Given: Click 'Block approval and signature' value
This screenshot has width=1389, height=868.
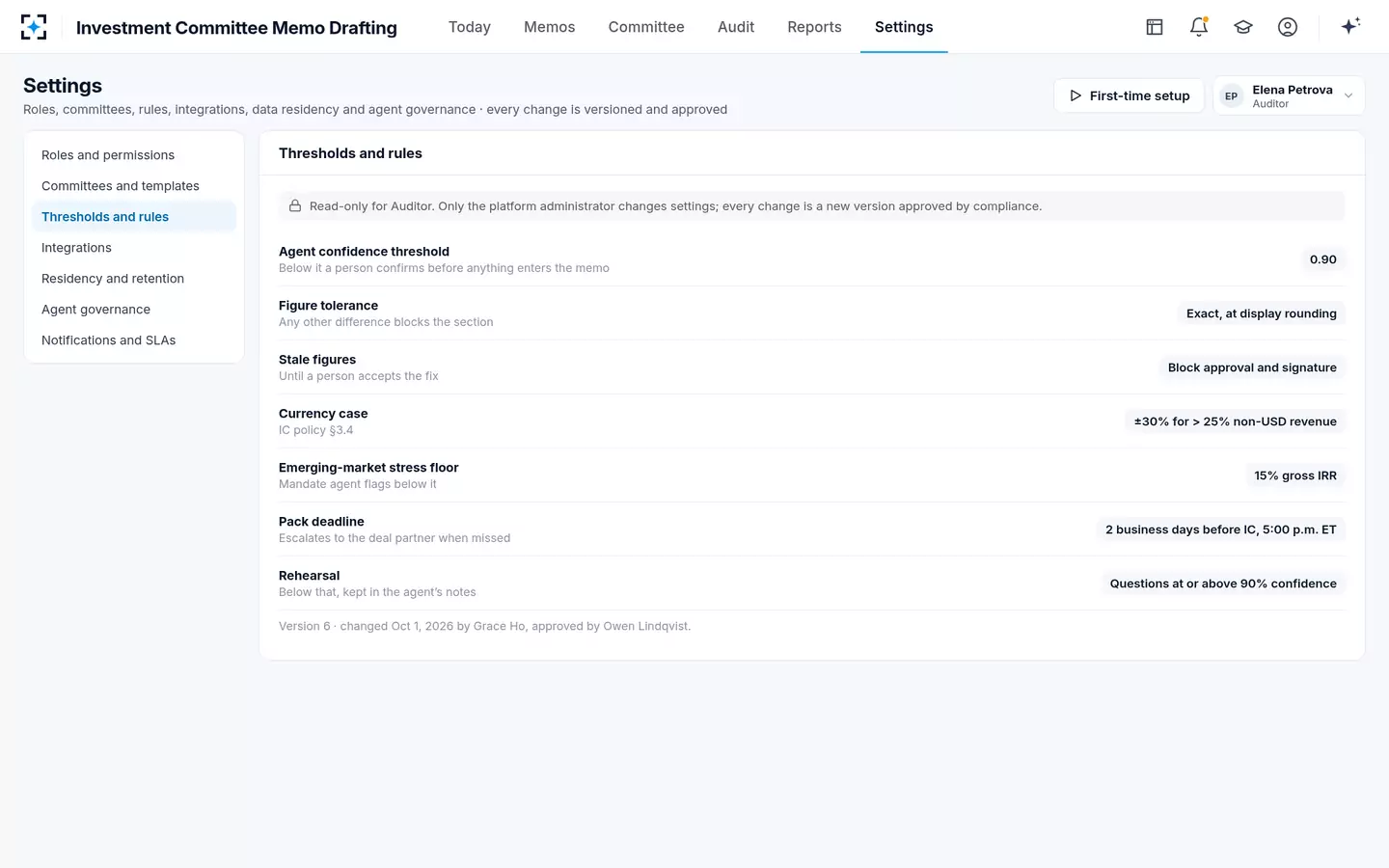Looking at the screenshot, I should tap(1252, 367).
